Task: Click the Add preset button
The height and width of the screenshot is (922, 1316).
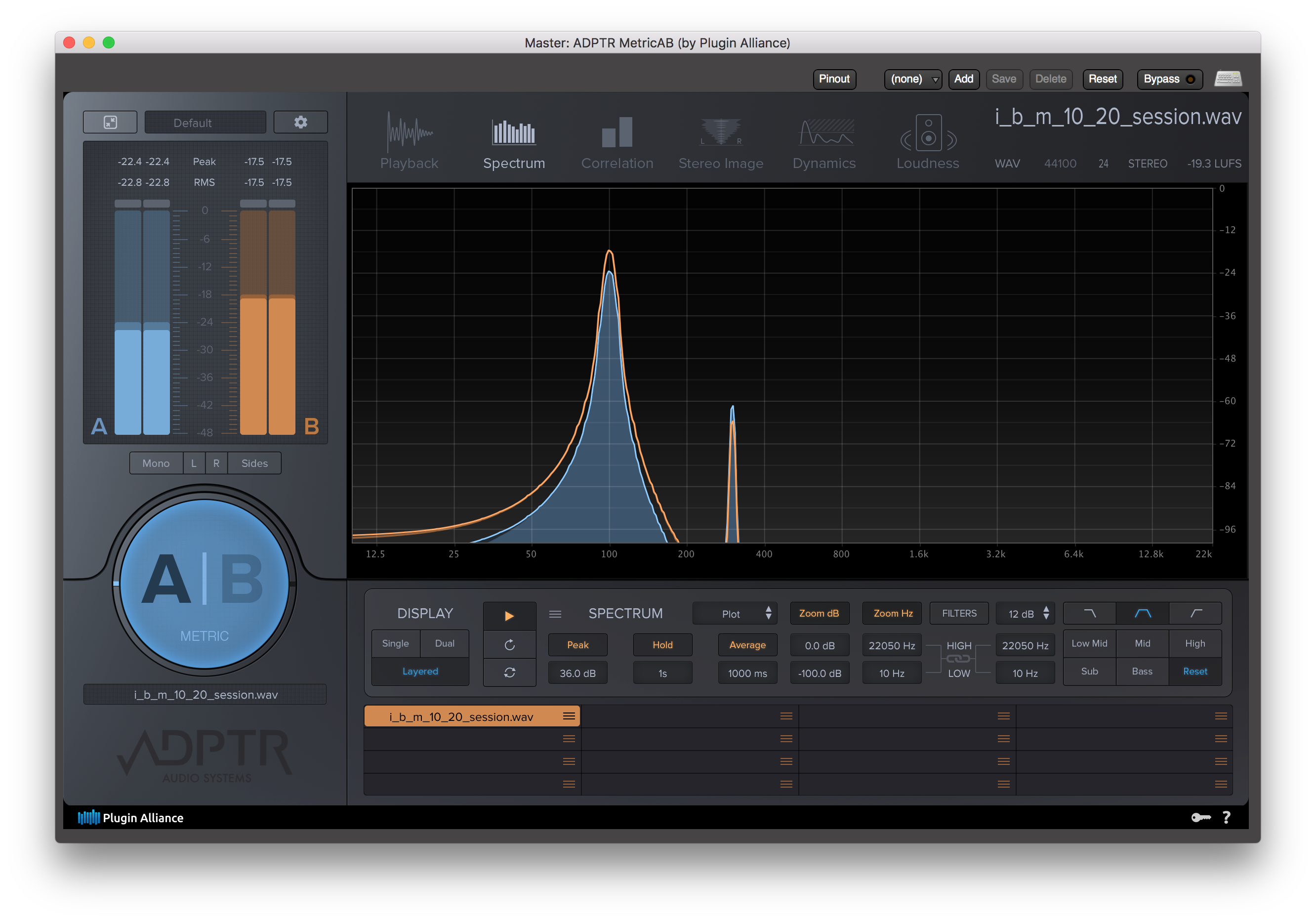Action: (963, 79)
